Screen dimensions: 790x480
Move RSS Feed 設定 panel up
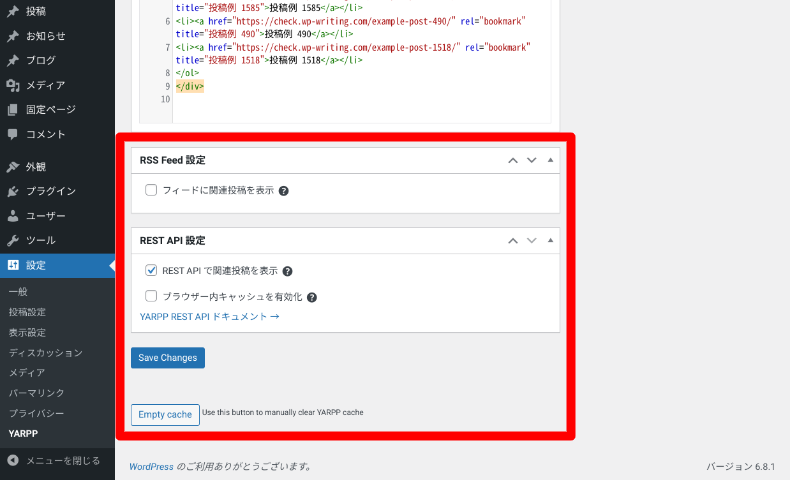513,160
